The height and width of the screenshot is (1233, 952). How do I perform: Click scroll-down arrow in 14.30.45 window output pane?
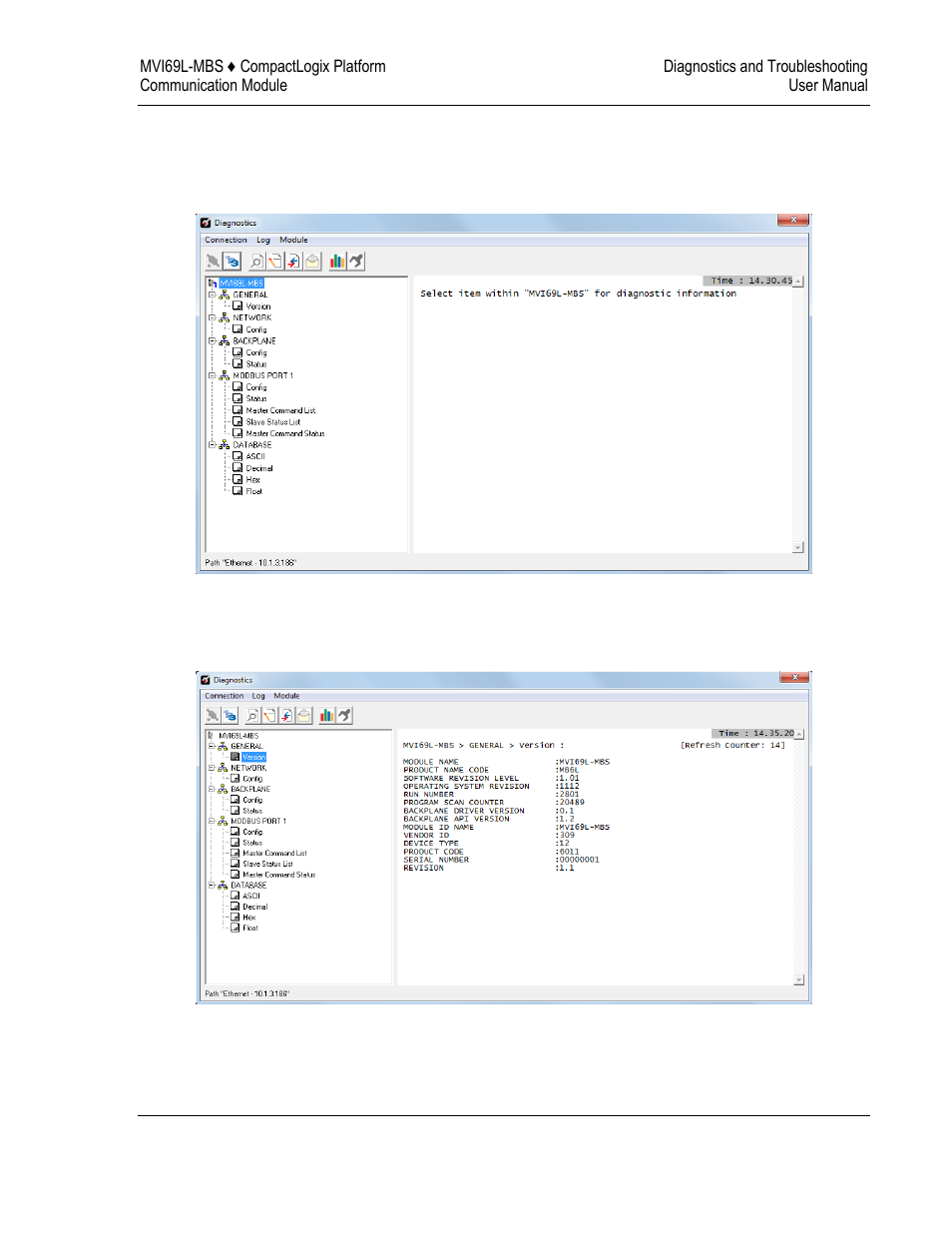click(x=798, y=547)
